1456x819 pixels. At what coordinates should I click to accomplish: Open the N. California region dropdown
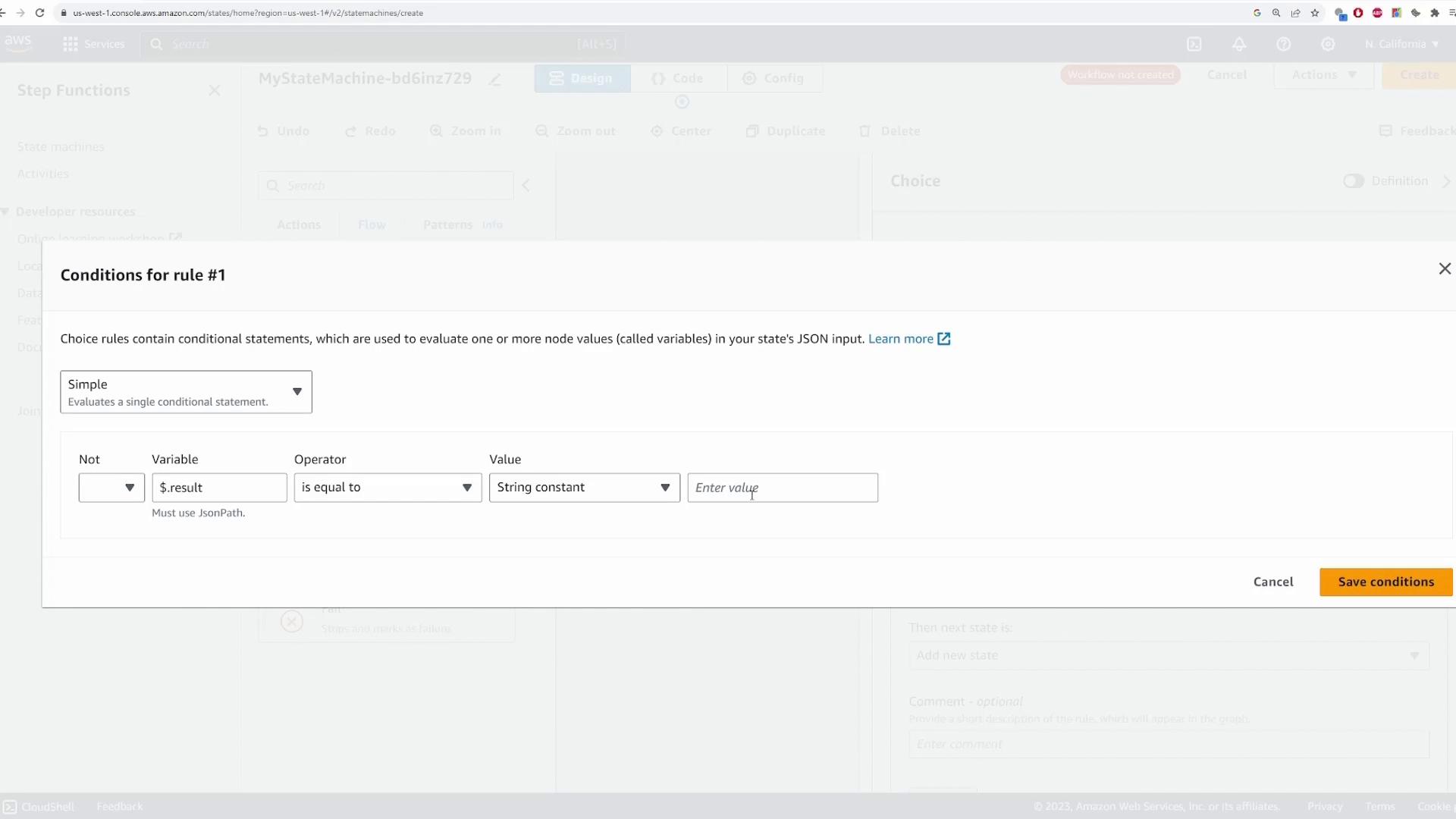1401,44
